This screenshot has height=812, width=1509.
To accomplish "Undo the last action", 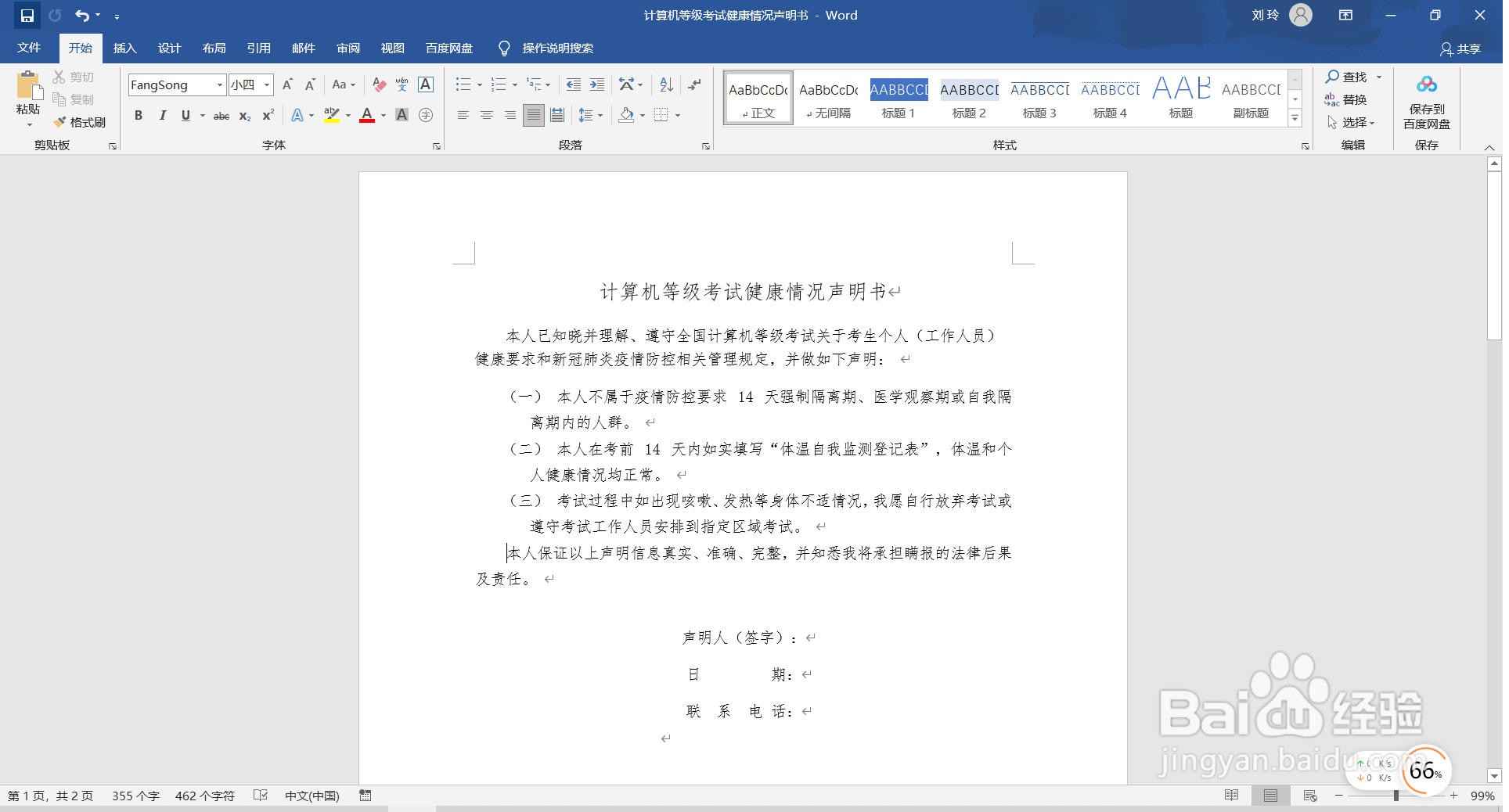I will pyautogui.click(x=82, y=16).
